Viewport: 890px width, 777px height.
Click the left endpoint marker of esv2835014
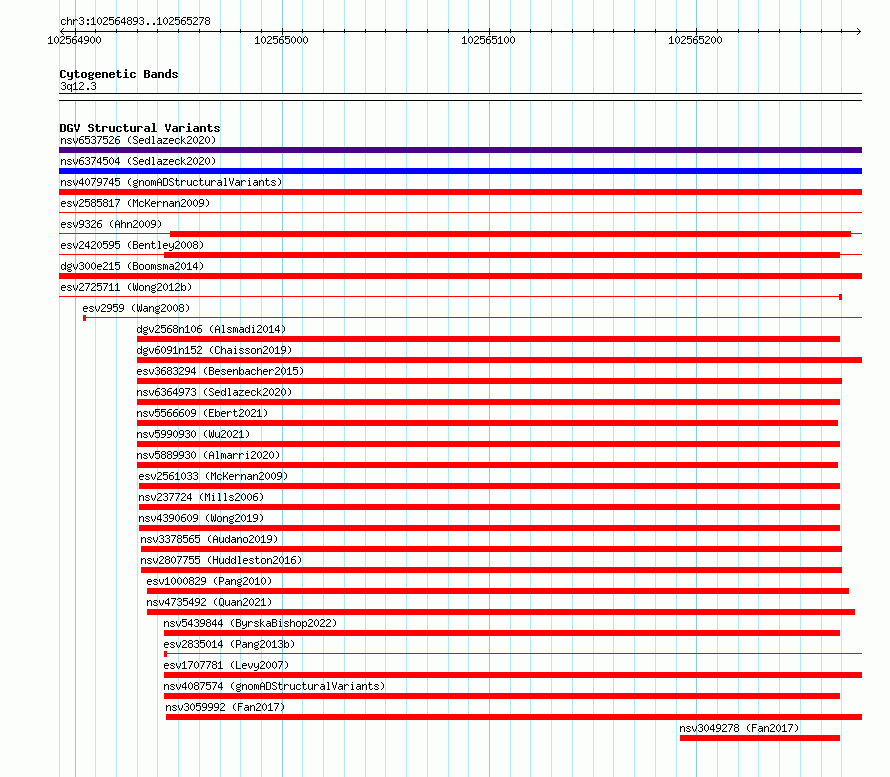165,654
